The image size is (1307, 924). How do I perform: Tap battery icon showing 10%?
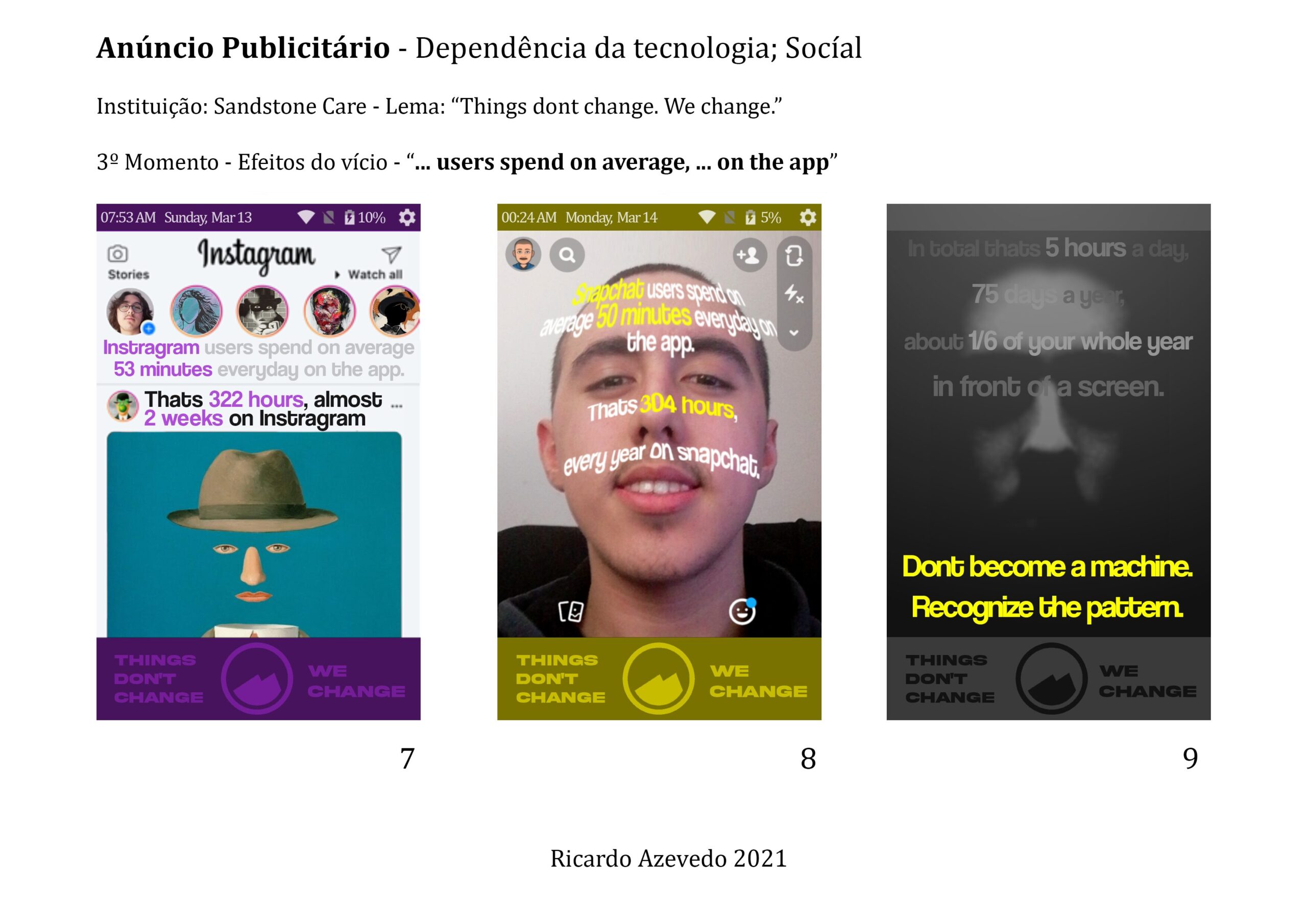350,217
